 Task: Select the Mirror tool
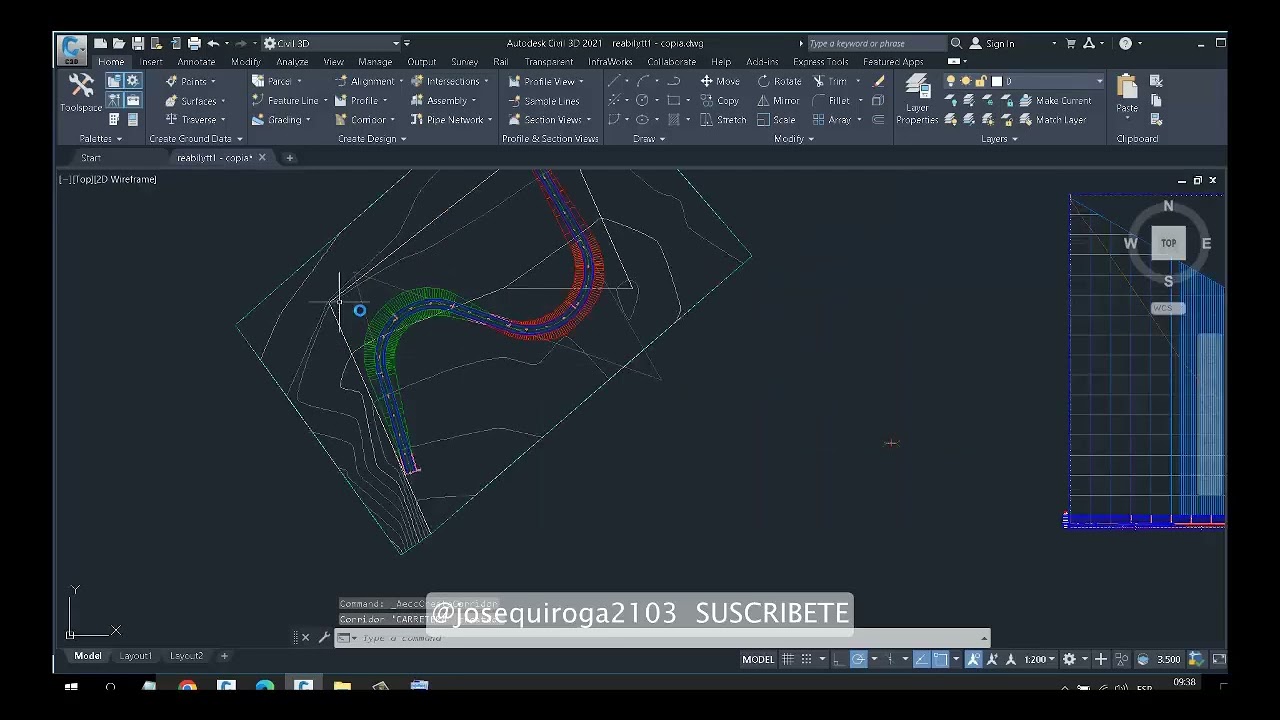click(779, 100)
